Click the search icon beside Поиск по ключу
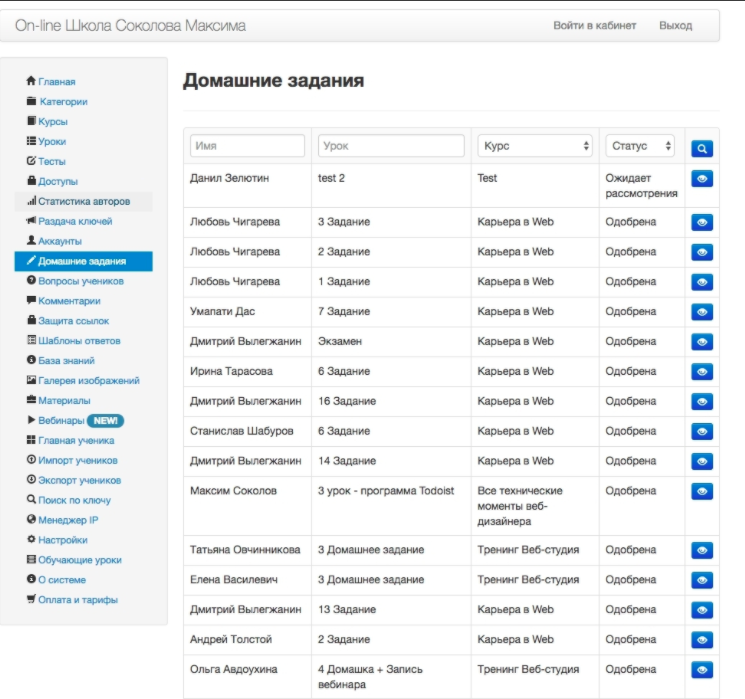745x699 pixels. pos(31,499)
